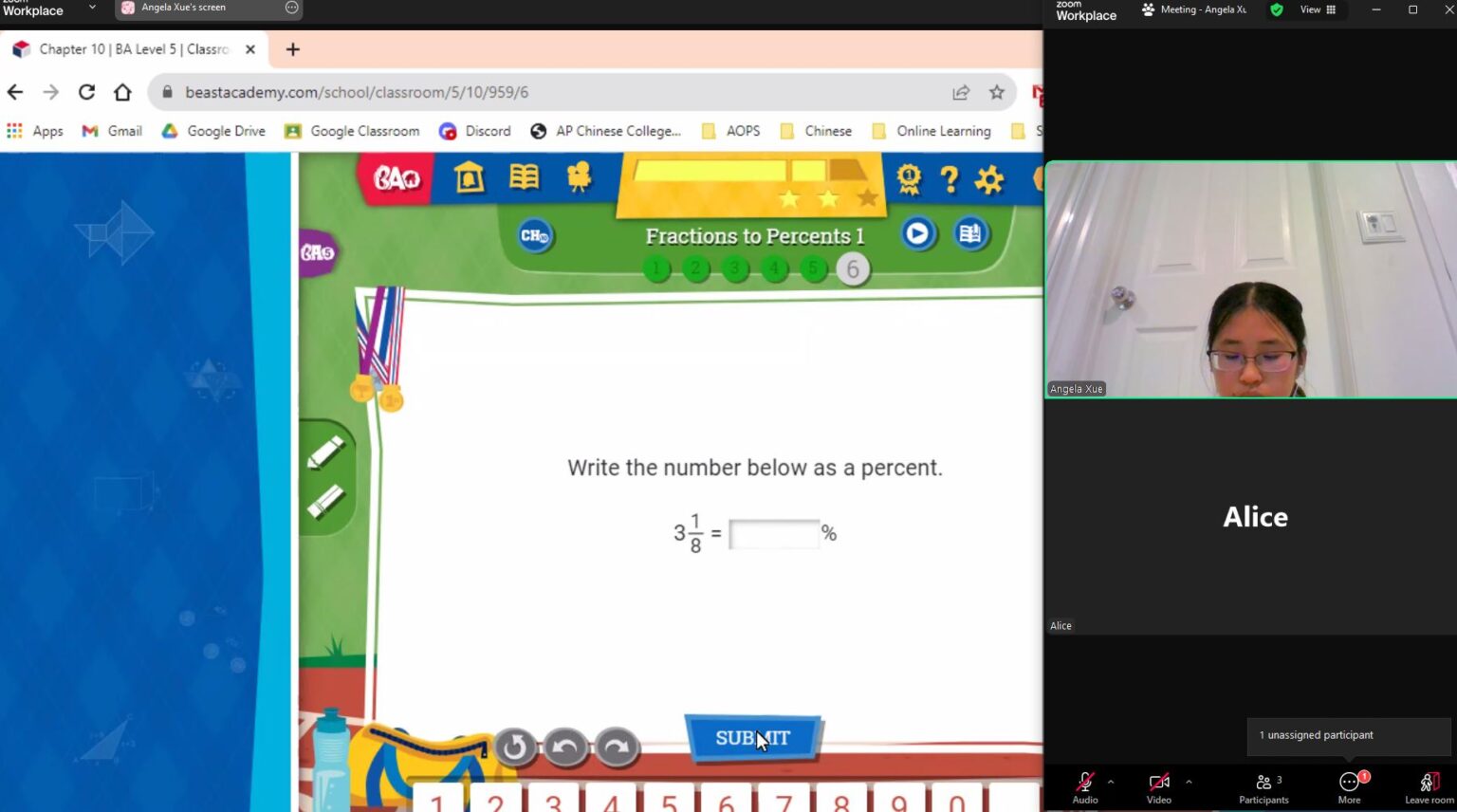The image size is (1457, 812).
Task: Open the Google Classroom bookmark
Action: (x=352, y=131)
